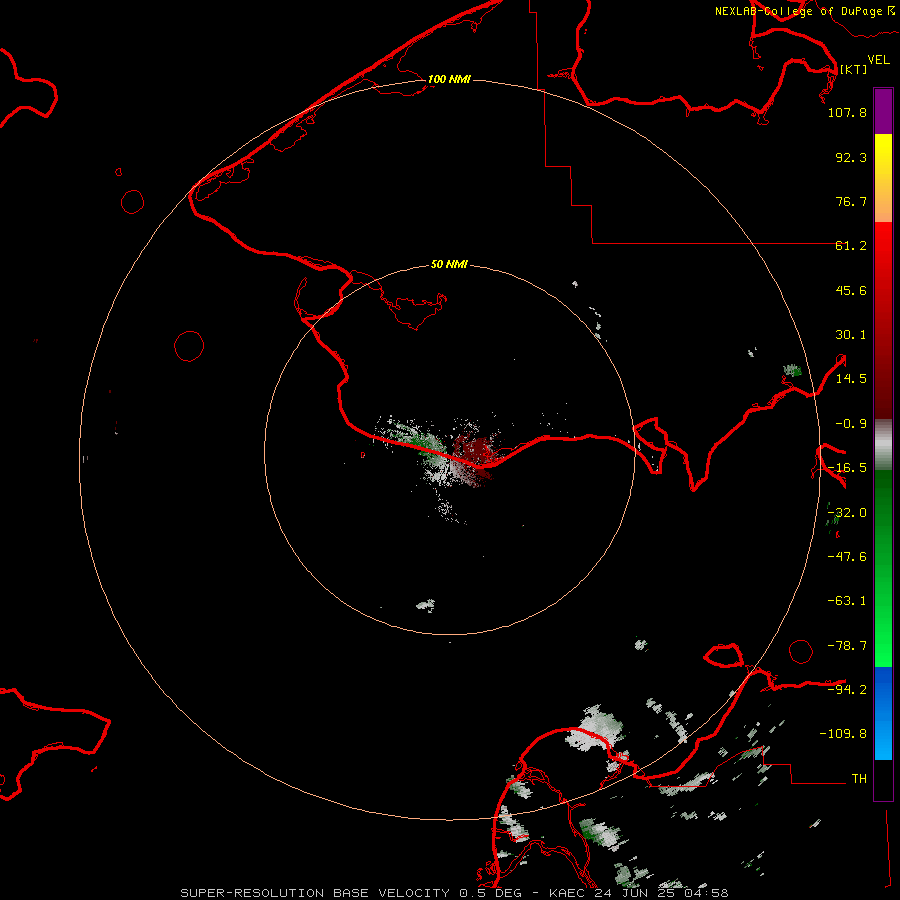Click the purple segment of the velocity color bar

[883, 111]
